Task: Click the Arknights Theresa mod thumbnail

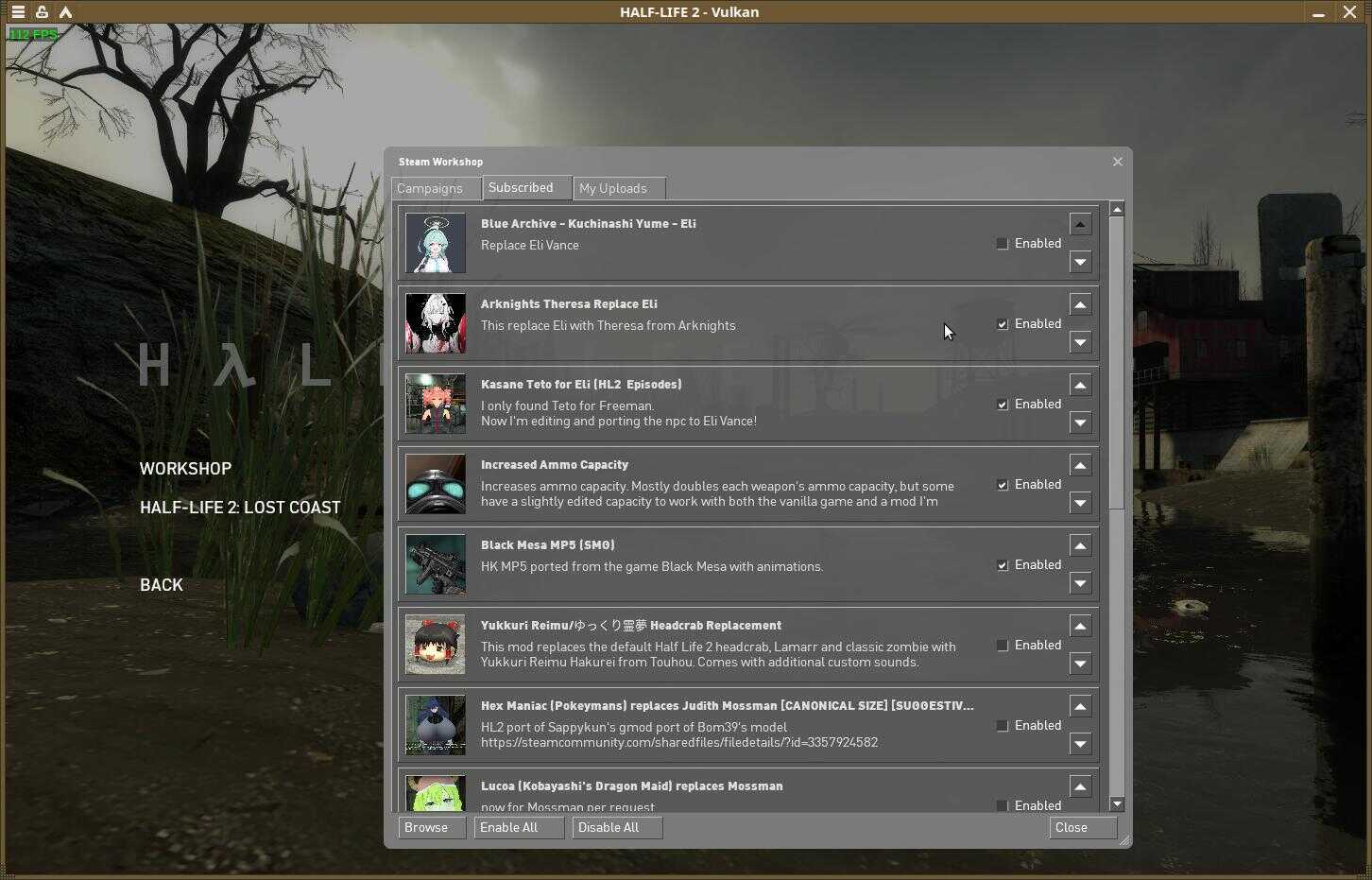Action: (436, 323)
